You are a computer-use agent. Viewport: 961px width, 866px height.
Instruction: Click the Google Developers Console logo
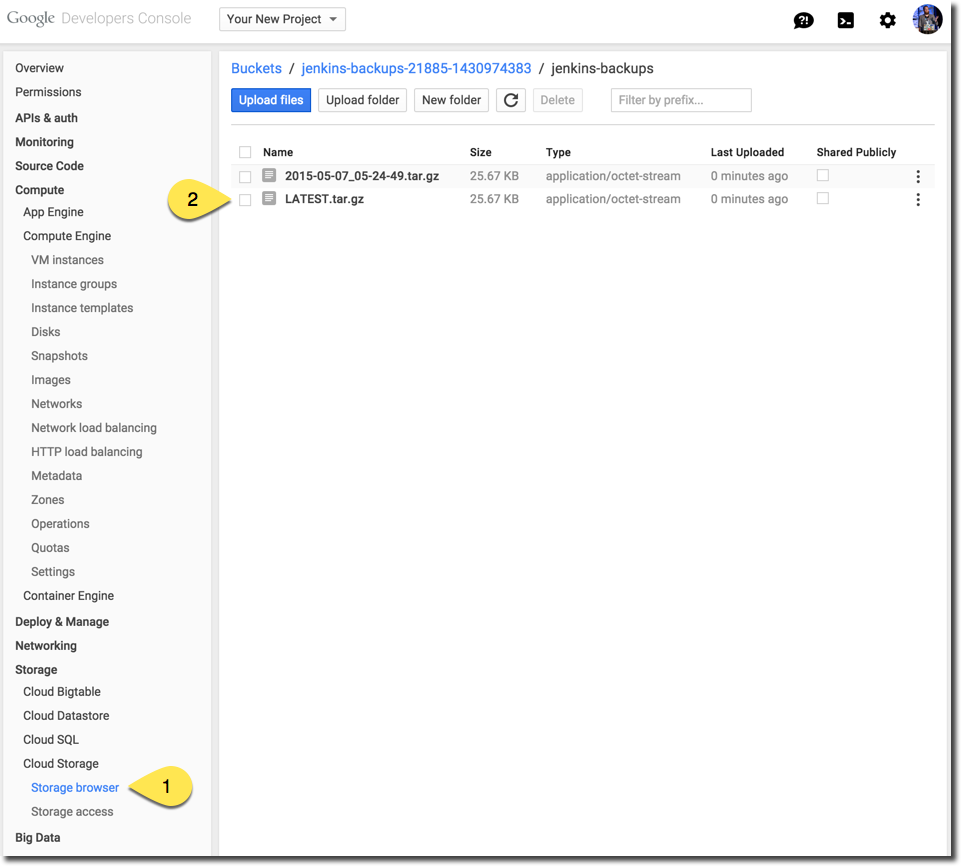(x=99, y=18)
